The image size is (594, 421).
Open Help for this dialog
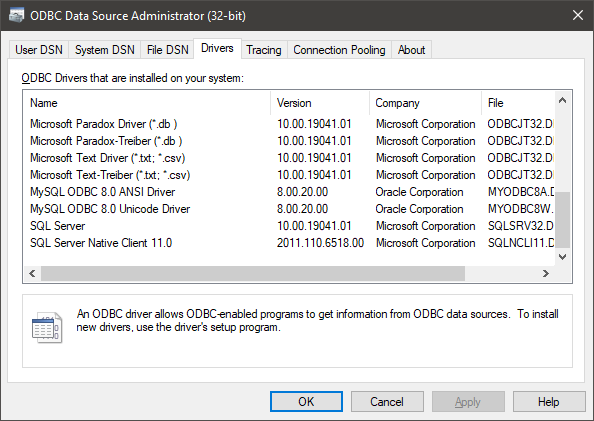click(x=549, y=401)
